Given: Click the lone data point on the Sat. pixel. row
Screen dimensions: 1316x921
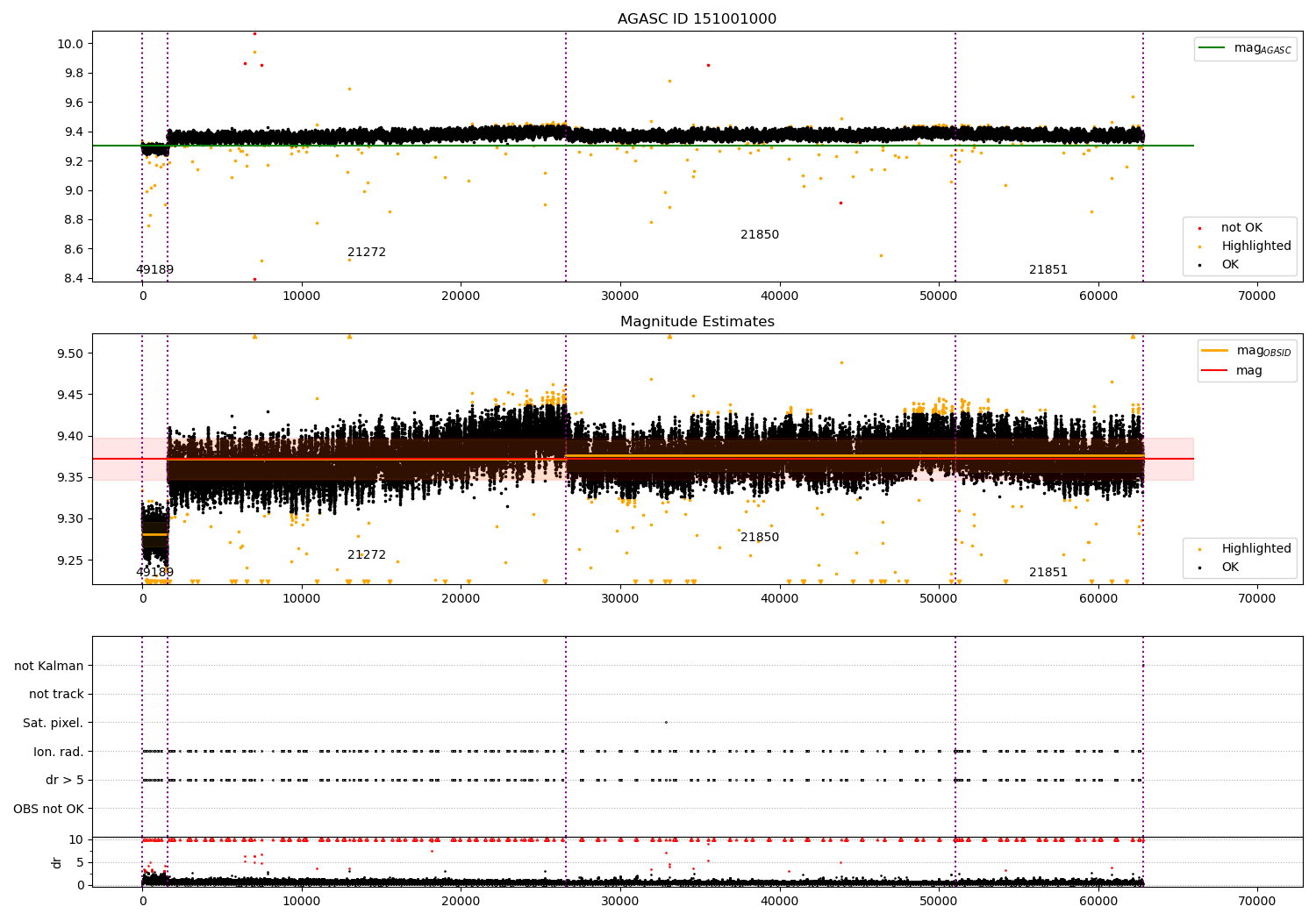Looking at the screenshot, I should [666, 723].
